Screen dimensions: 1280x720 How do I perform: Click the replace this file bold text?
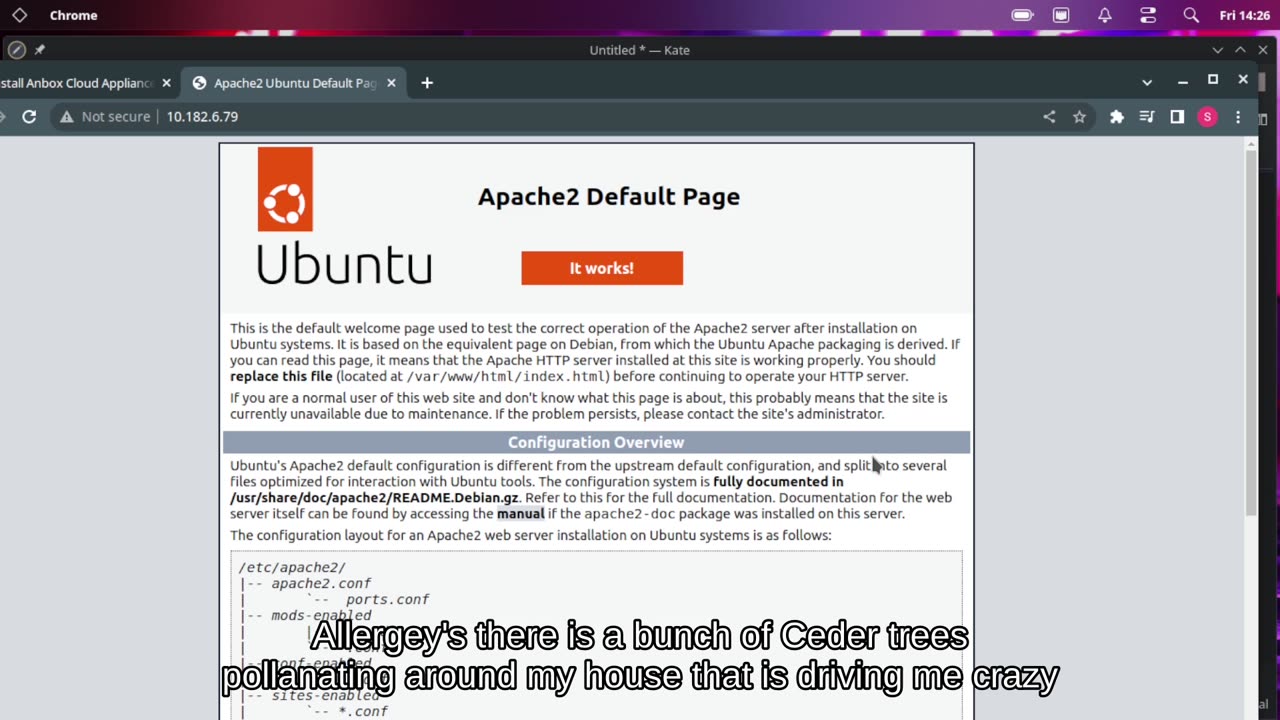tap(281, 377)
